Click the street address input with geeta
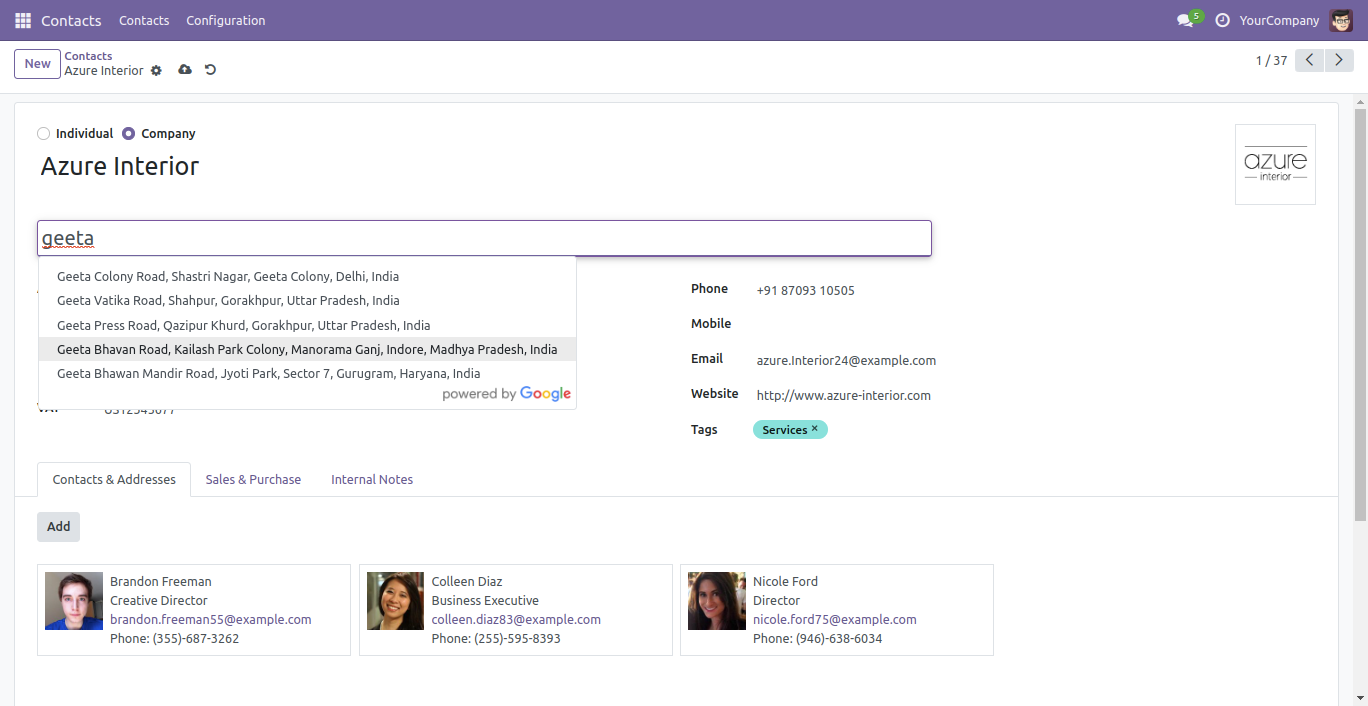The width and height of the screenshot is (1368, 706). point(484,238)
